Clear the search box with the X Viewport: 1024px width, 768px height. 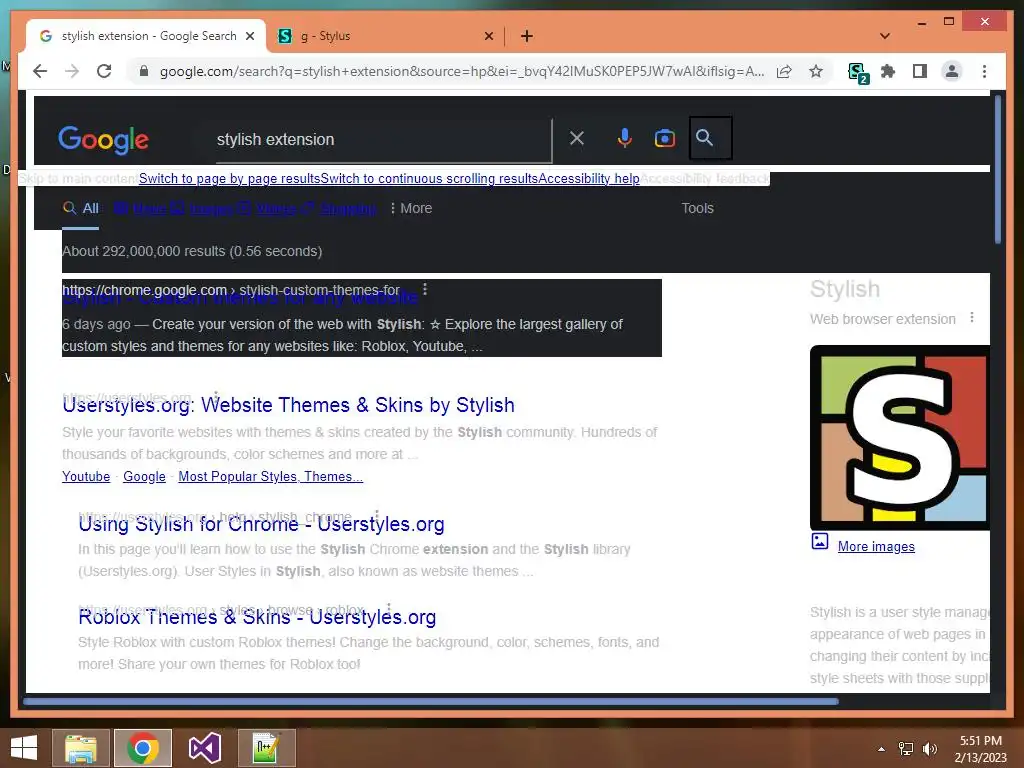click(x=577, y=138)
